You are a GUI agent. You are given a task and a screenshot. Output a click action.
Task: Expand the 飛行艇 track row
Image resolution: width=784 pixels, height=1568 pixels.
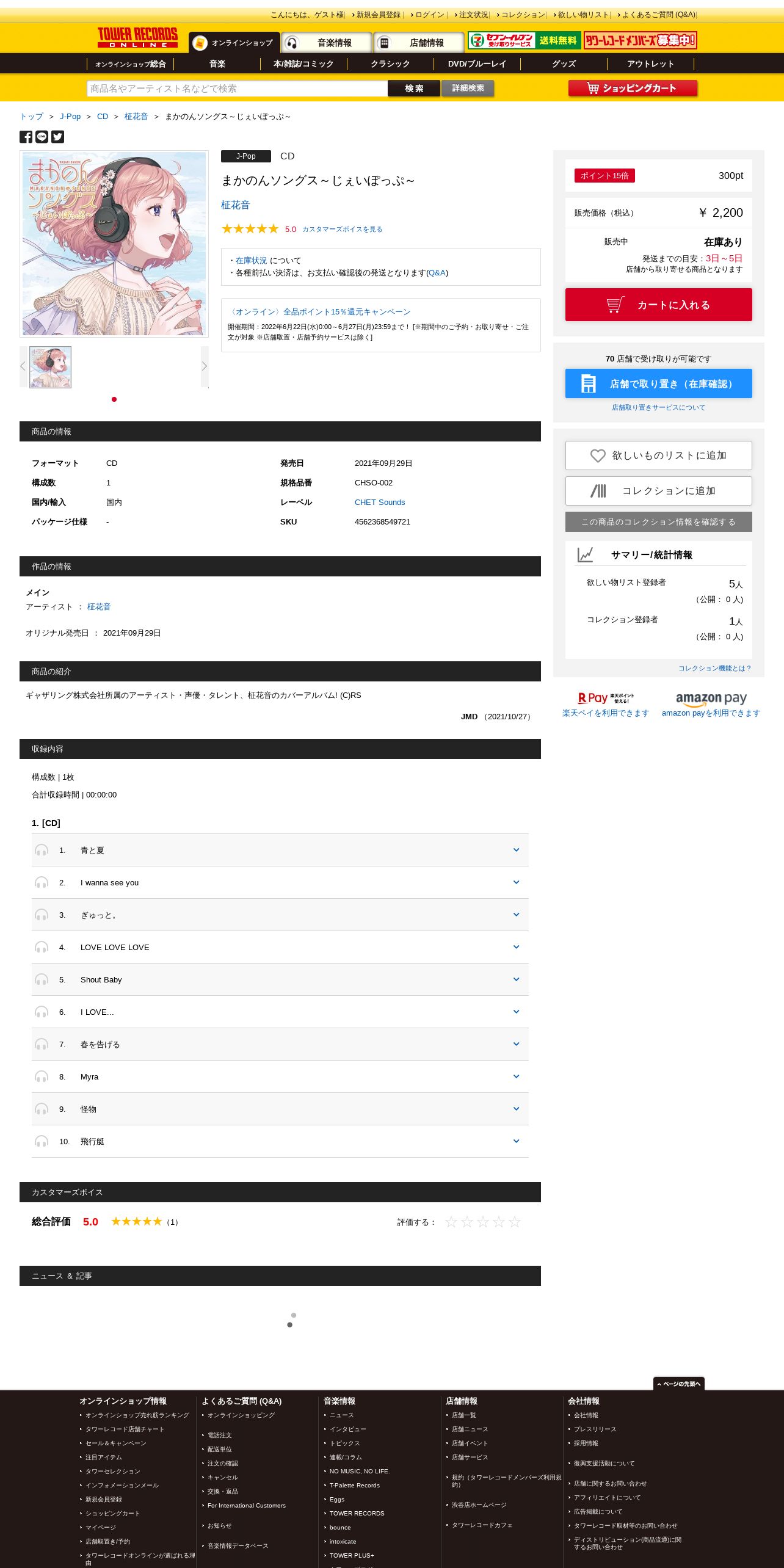[516, 1141]
